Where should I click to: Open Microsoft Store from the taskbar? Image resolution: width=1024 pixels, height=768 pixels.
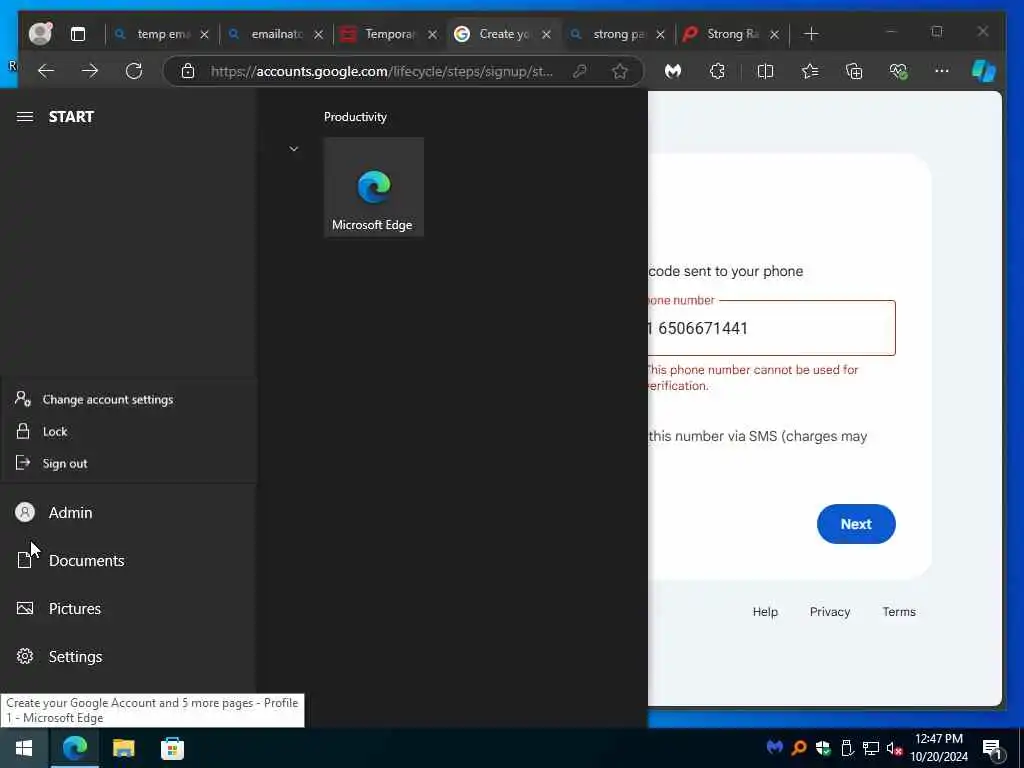[x=172, y=748]
